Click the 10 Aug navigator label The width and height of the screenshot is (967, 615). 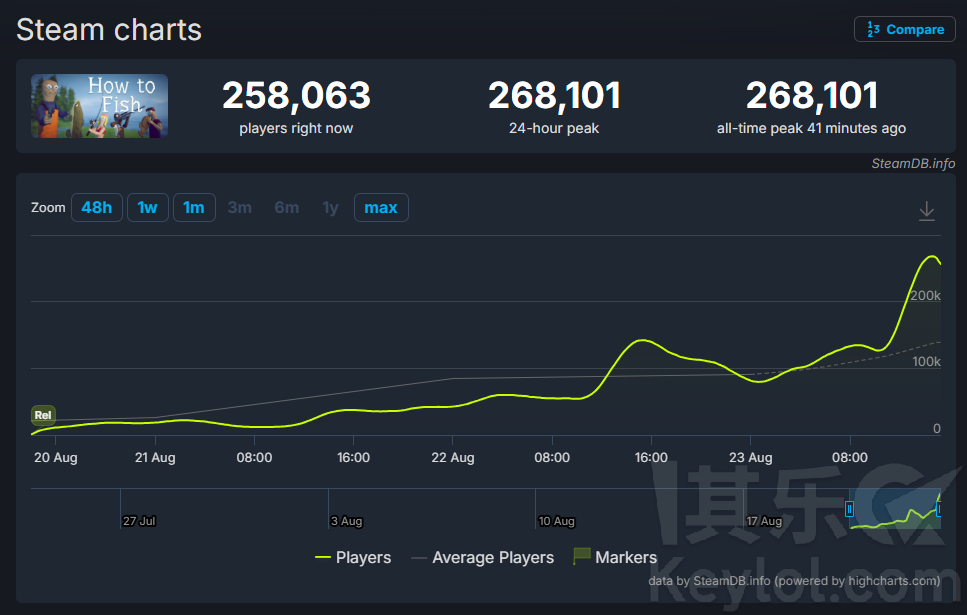pos(556,521)
